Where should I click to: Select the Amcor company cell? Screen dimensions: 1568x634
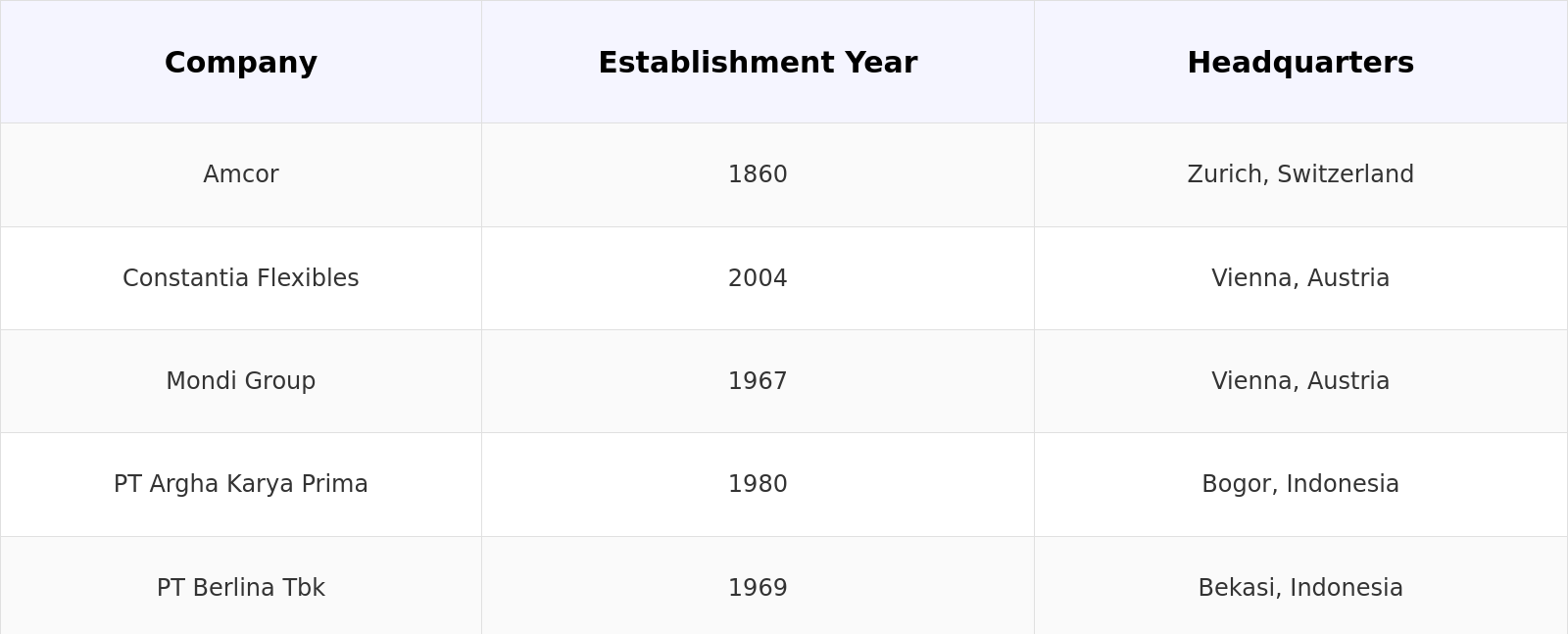pyautogui.click(x=241, y=174)
